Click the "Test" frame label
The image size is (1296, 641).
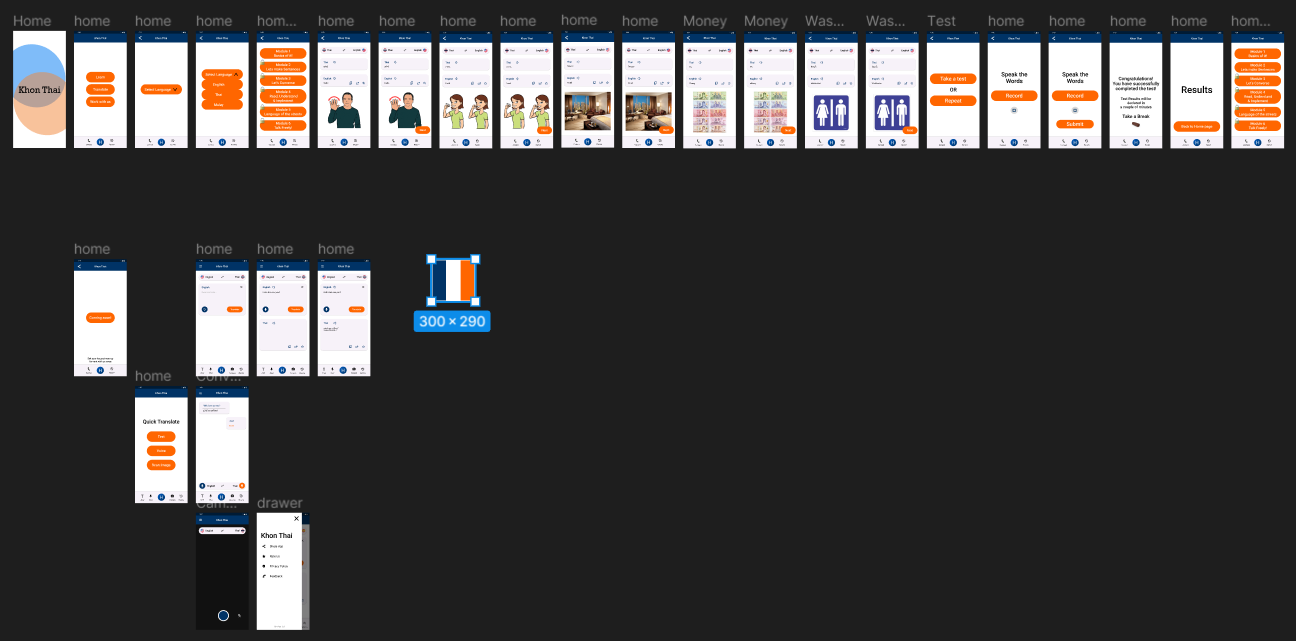(941, 21)
